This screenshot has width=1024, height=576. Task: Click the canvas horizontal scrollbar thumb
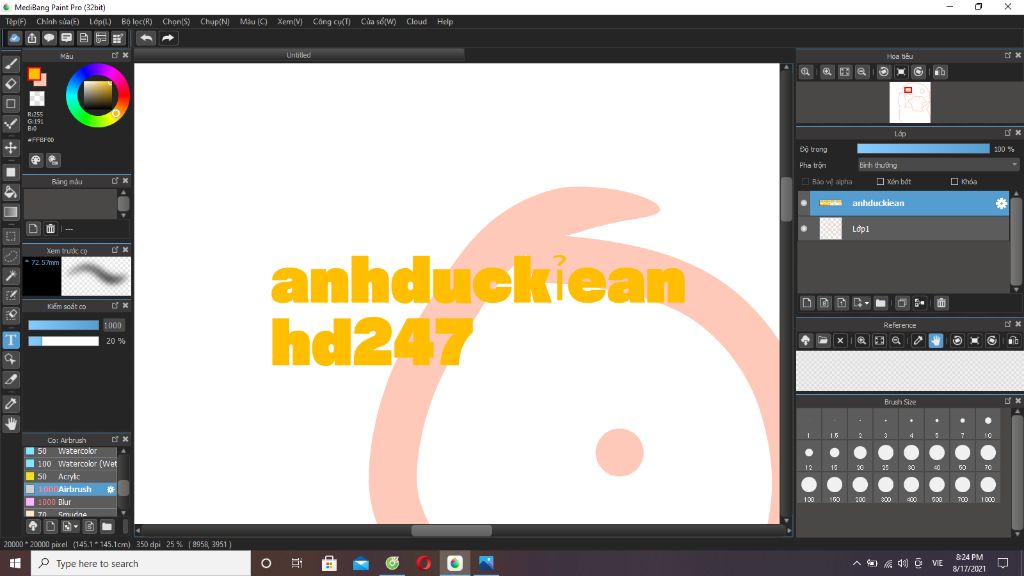(x=451, y=530)
